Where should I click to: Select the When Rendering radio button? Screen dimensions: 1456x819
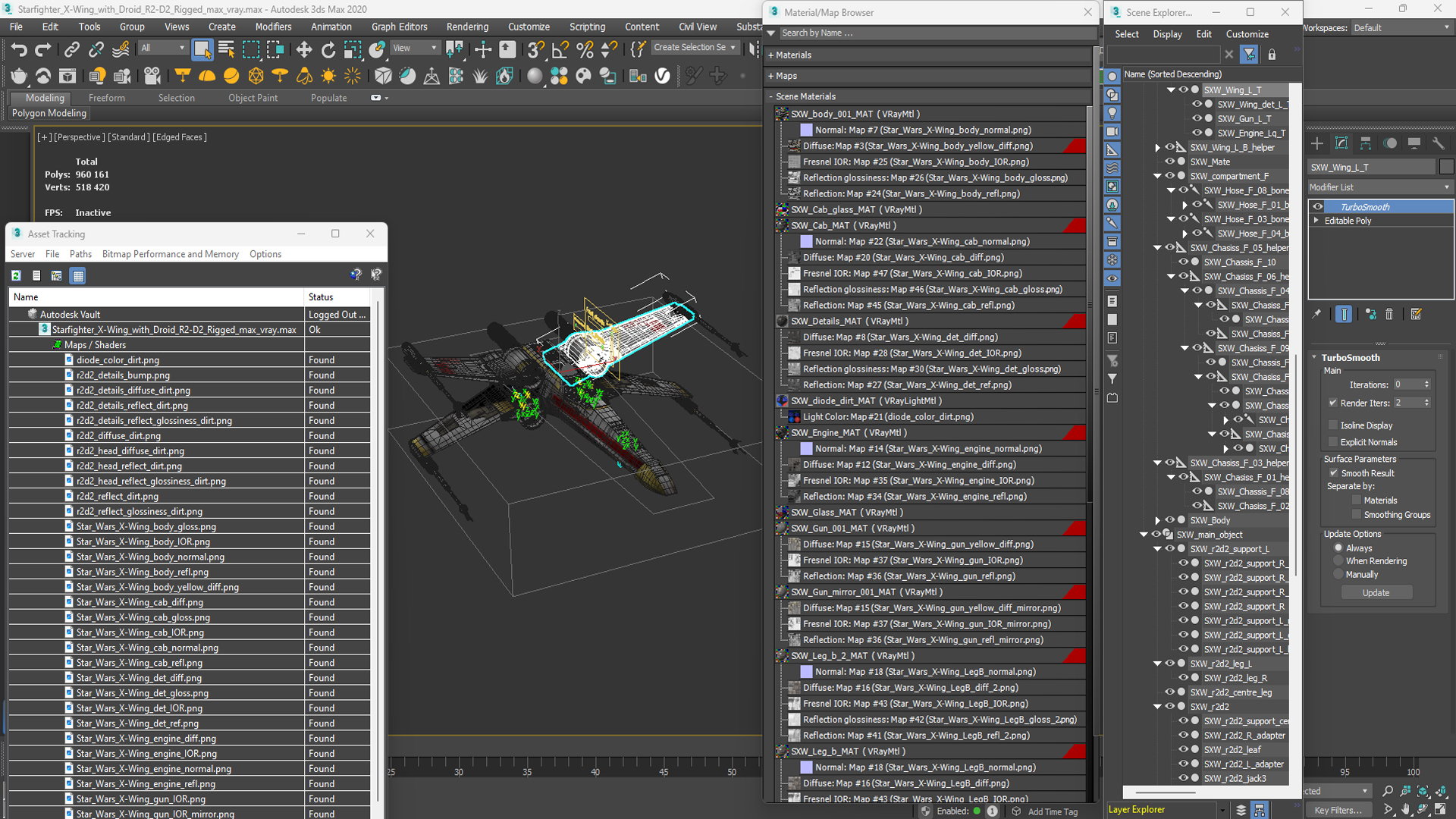coord(1338,561)
